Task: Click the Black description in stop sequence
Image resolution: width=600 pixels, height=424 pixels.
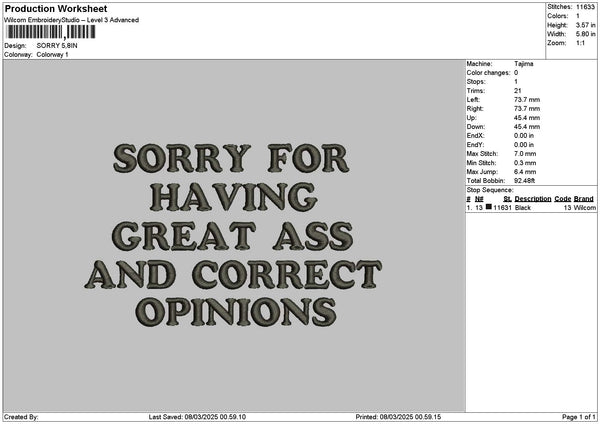Action: (x=523, y=208)
